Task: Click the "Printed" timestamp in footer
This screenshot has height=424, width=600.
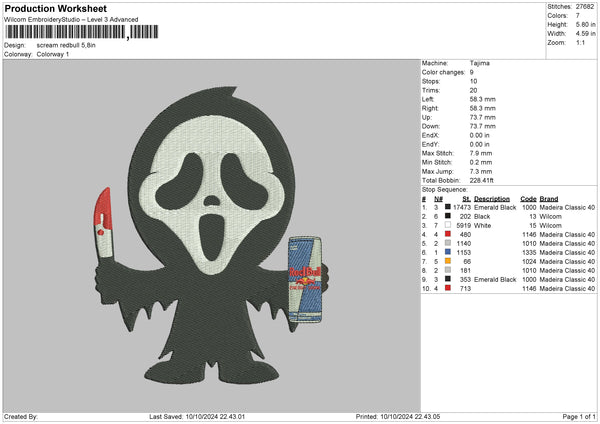Action: click(398, 416)
